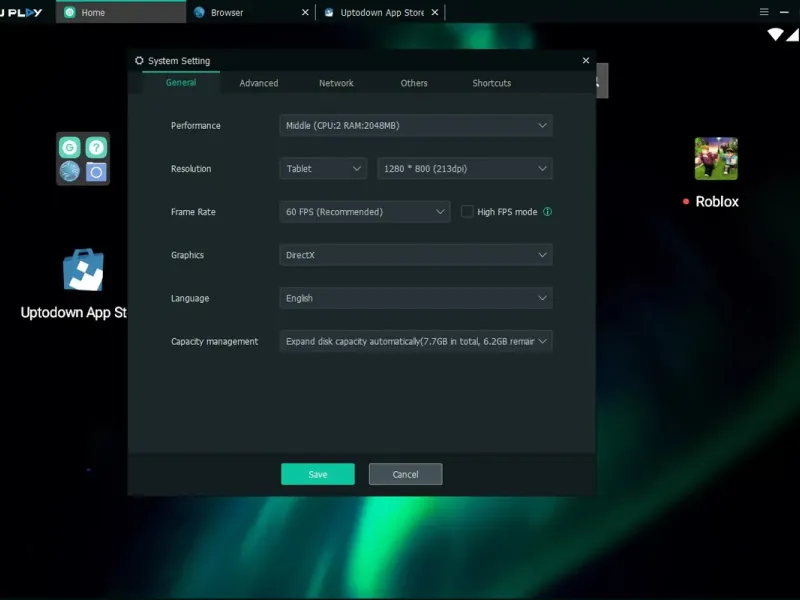Open the Roblox app icon
The image size is (800, 600).
tap(716, 159)
